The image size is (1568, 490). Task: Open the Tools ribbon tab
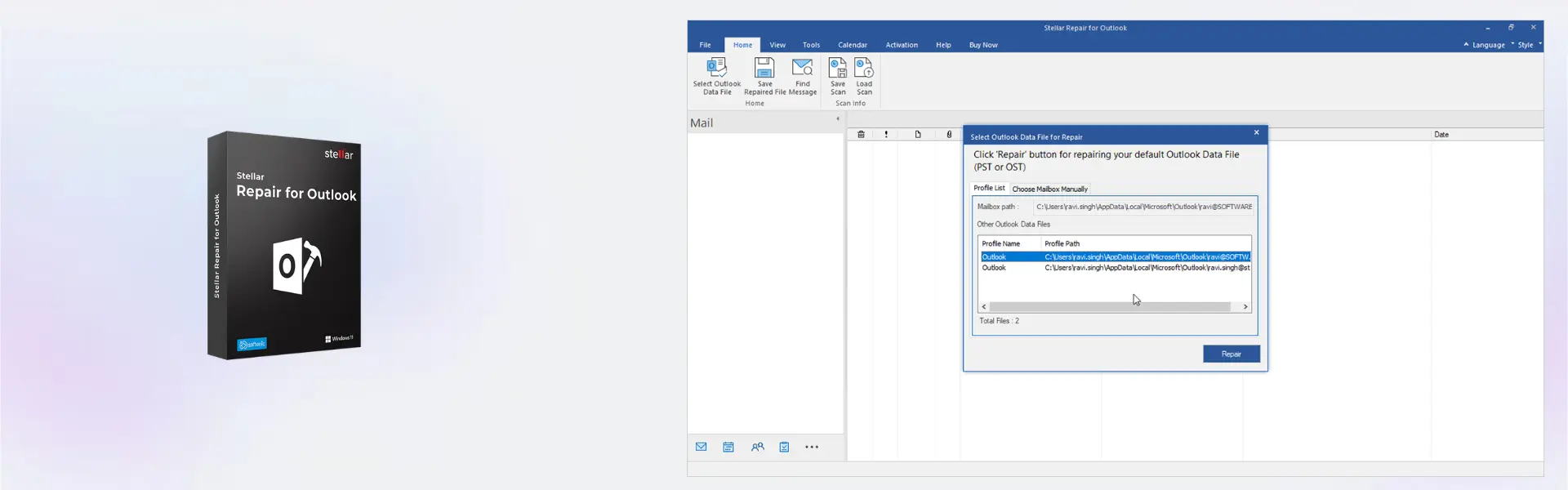point(811,45)
